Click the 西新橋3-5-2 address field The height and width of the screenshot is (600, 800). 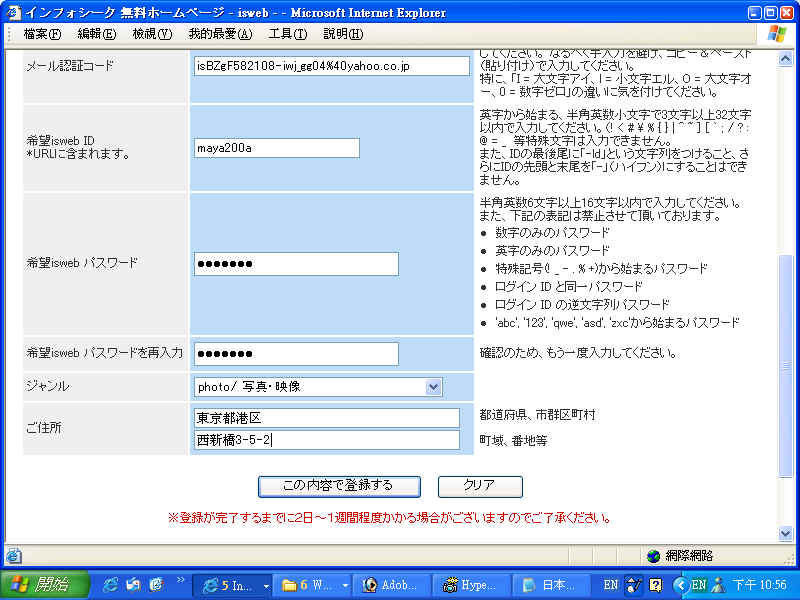(327, 440)
